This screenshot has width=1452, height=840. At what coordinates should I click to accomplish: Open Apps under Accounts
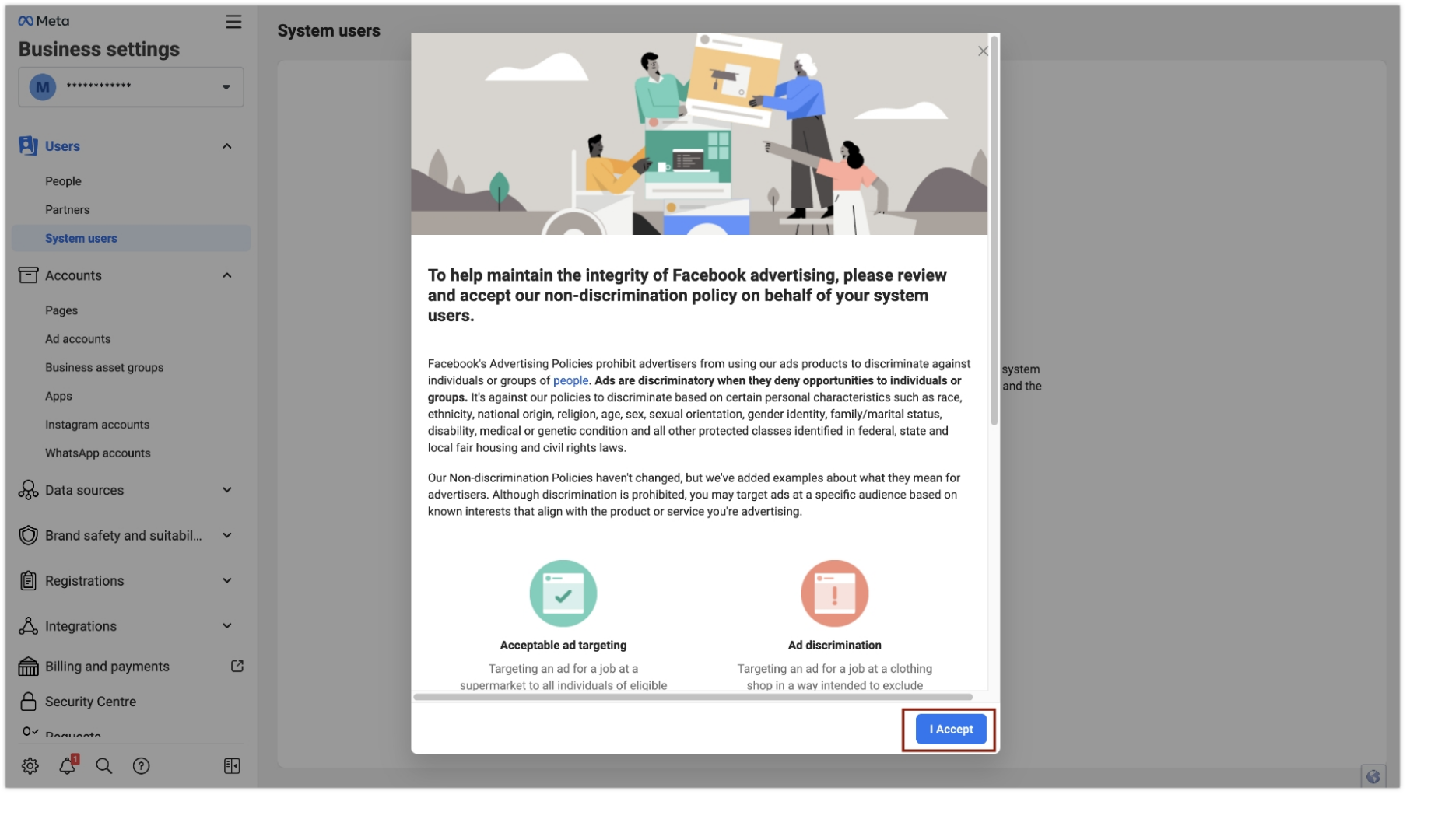pos(58,396)
